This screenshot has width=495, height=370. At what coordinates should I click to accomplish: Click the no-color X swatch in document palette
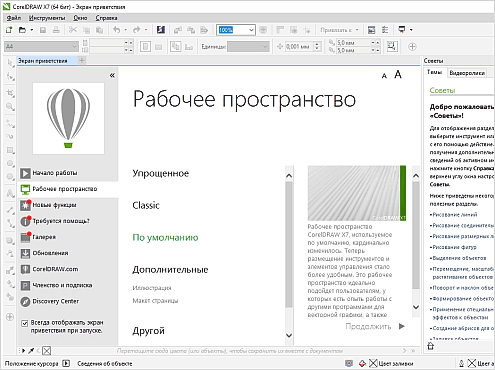pyautogui.click(x=47, y=351)
